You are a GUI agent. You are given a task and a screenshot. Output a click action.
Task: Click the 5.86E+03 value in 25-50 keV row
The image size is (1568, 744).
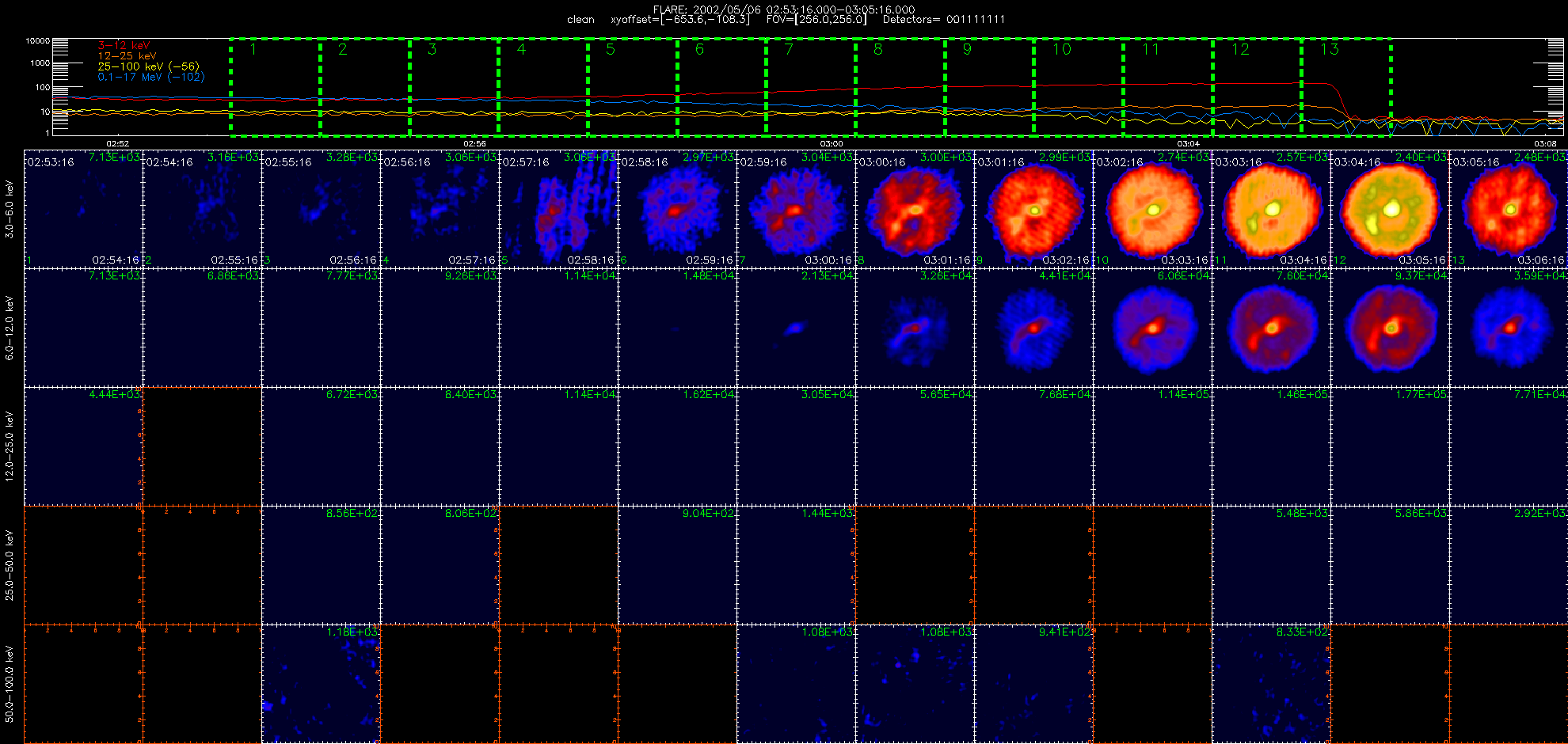click(x=1421, y=513)
